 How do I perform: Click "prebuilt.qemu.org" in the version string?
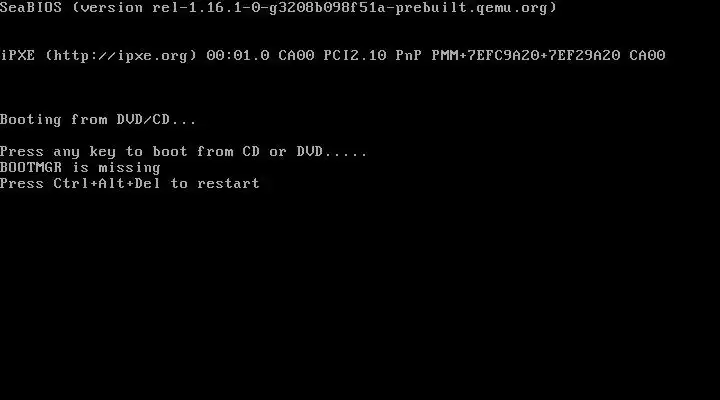point(471,8)
